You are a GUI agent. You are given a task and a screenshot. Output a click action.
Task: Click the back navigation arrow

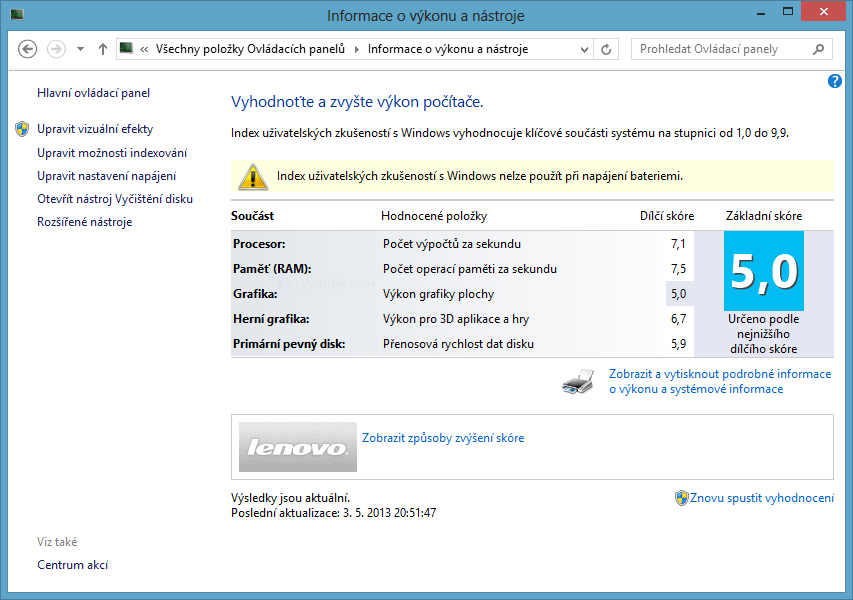pos(28,49)
